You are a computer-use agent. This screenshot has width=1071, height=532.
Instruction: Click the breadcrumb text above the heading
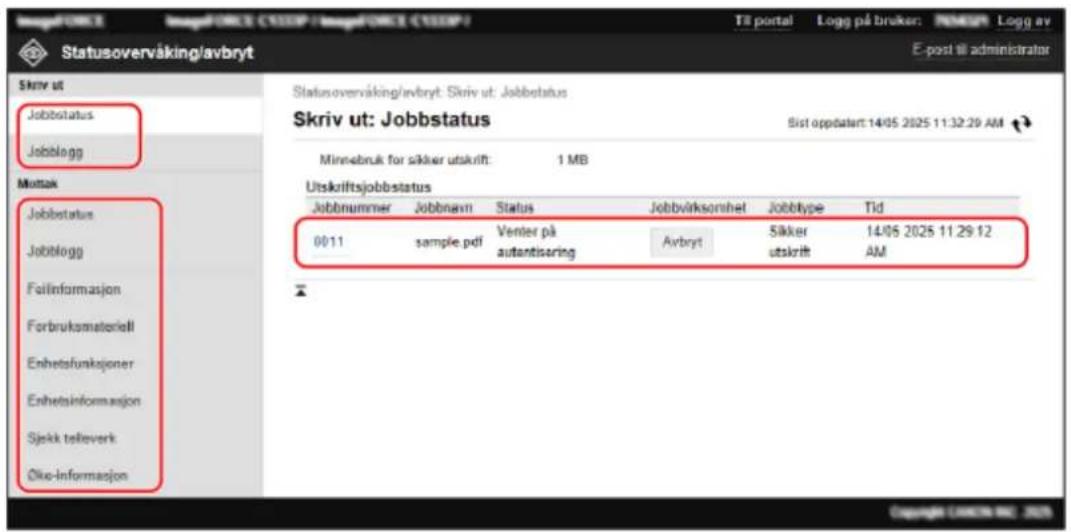click(x=430, y=92)
